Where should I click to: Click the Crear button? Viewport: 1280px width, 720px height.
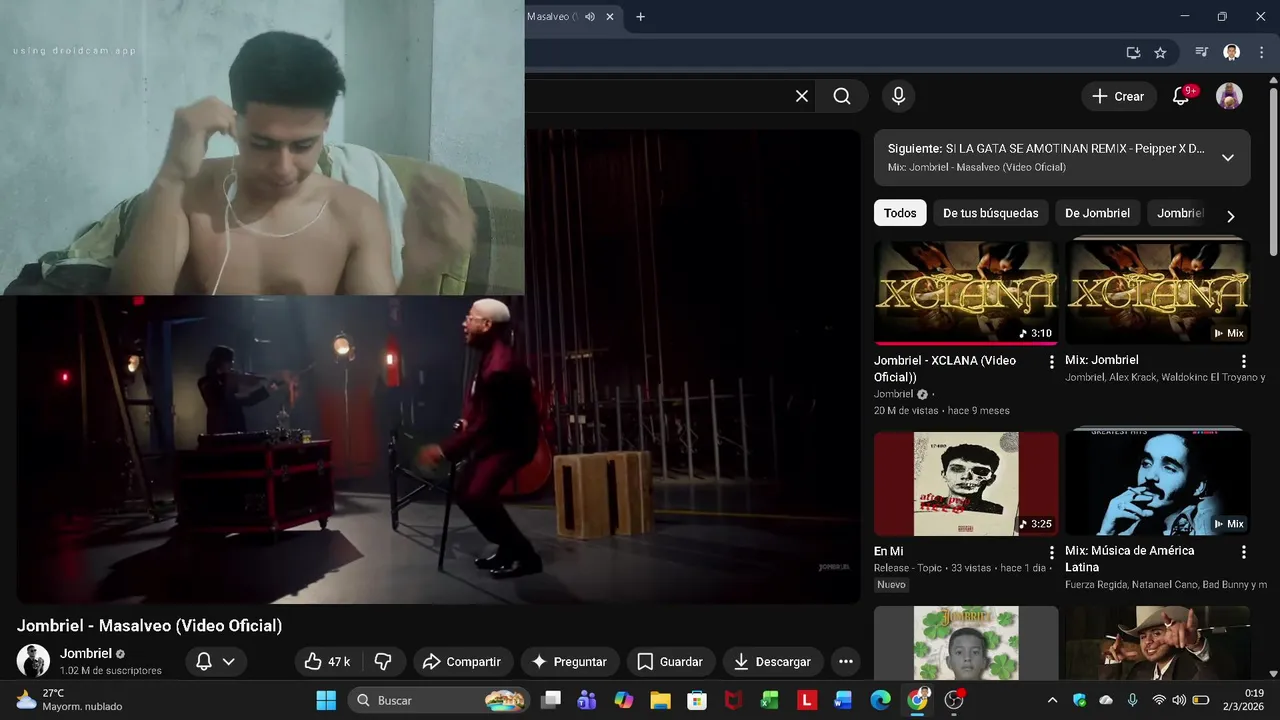1118,96
